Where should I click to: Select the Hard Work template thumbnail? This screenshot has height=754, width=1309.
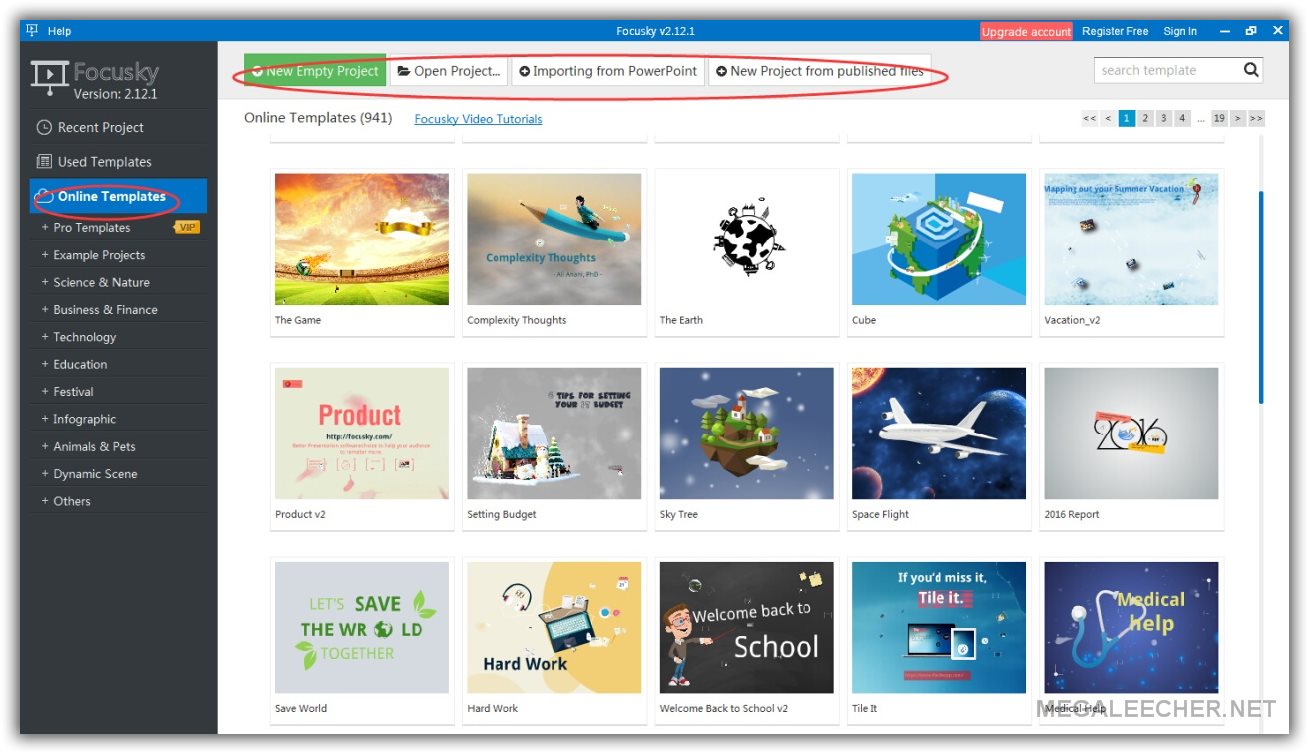tap(554, 627)
